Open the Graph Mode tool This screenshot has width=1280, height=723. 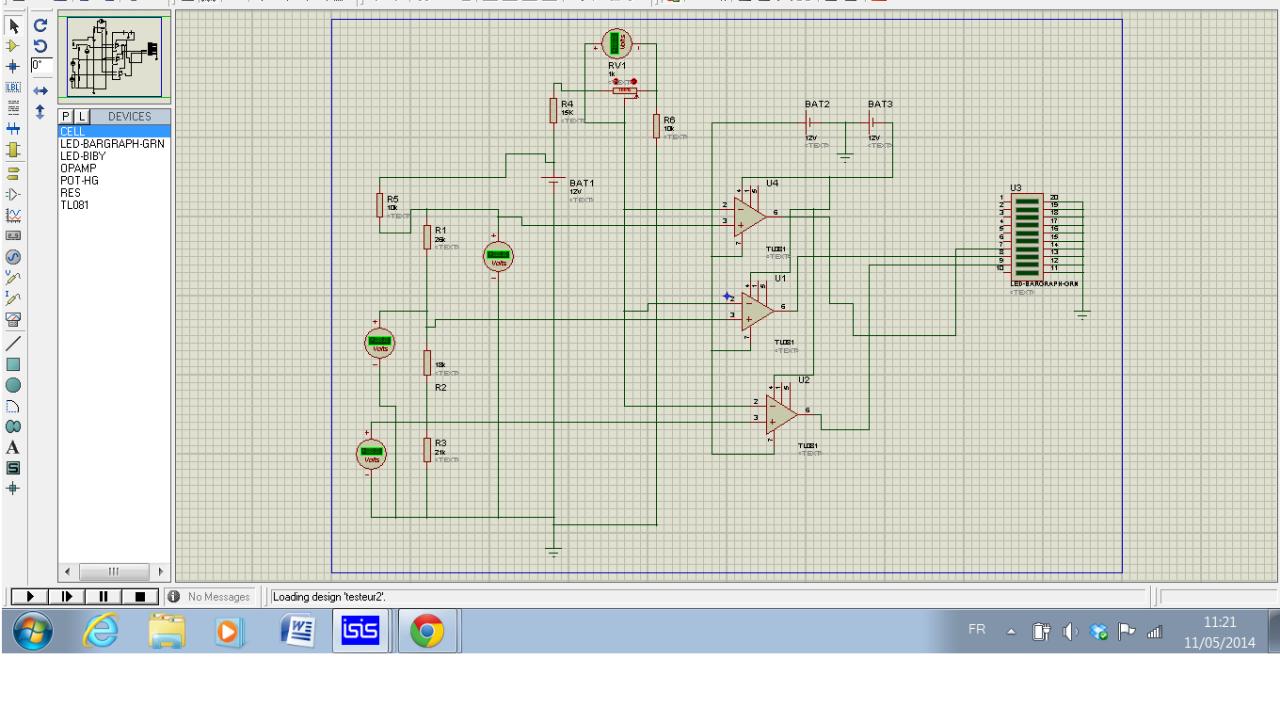tap(14, 214)
